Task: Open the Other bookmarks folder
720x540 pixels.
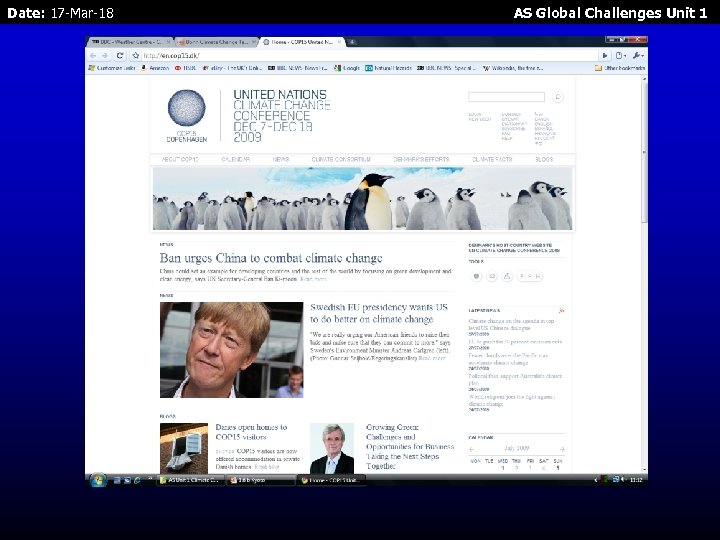Action: tap(620, 68)
